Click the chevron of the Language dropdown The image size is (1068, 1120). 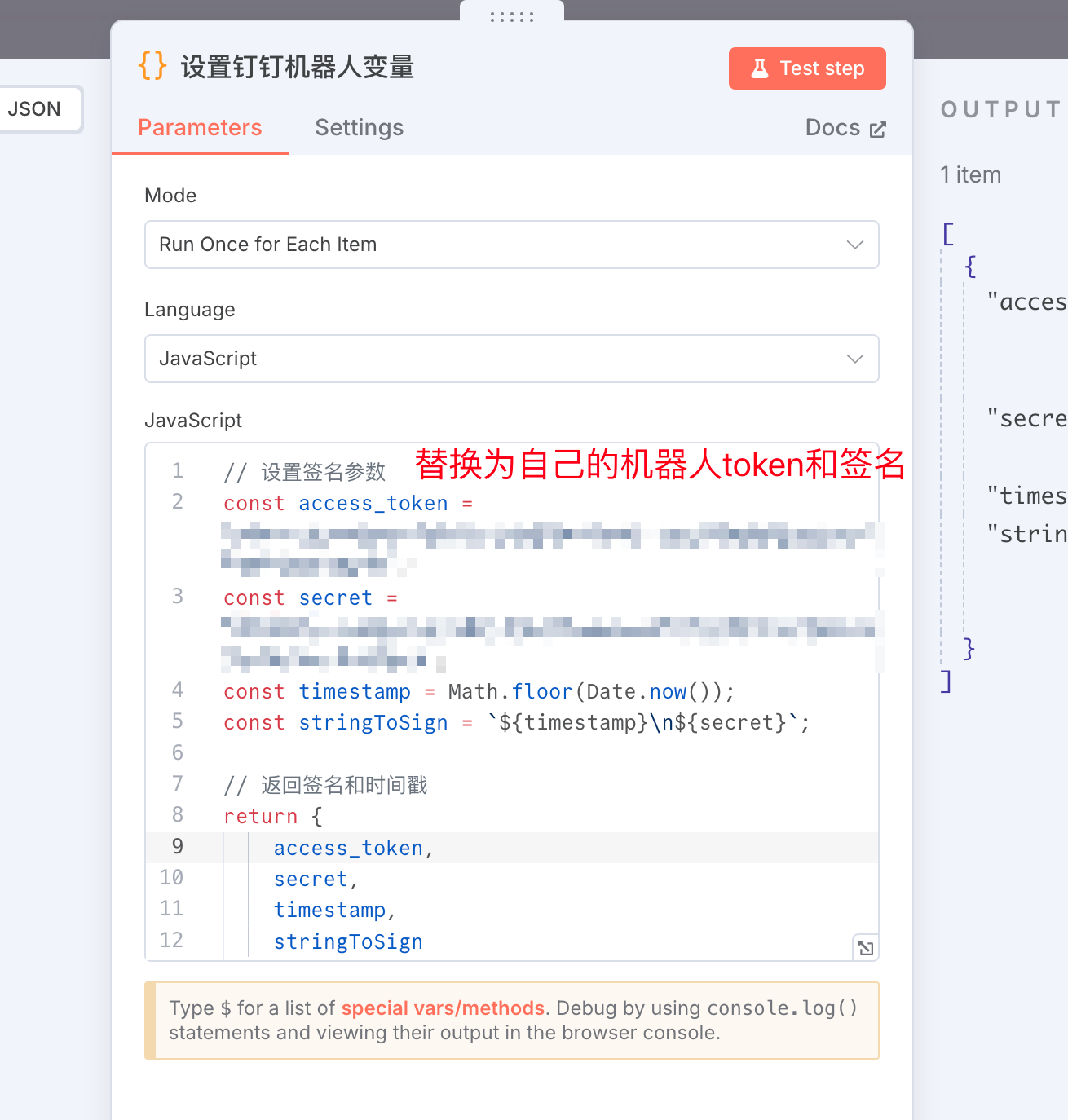855,359
